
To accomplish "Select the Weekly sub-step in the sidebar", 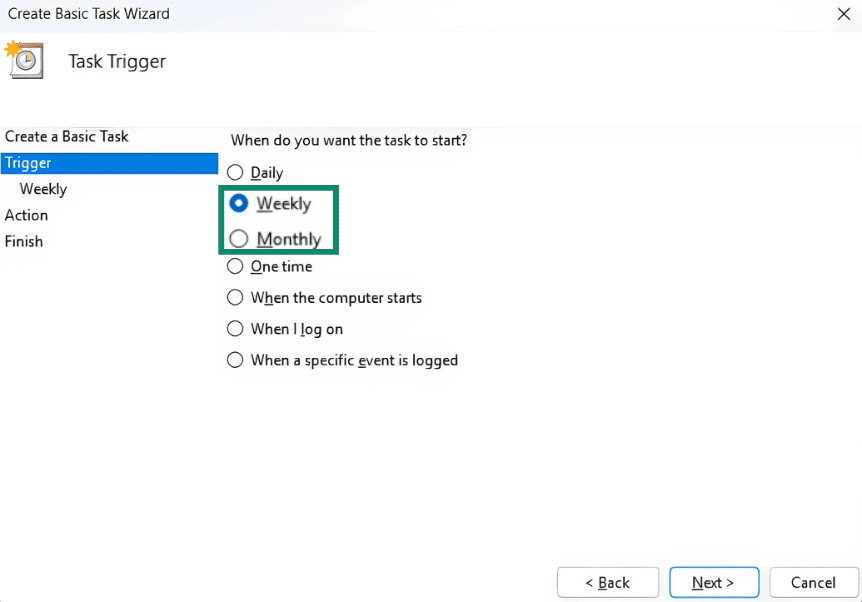I will pyautogui.click(x=43, y=188).
